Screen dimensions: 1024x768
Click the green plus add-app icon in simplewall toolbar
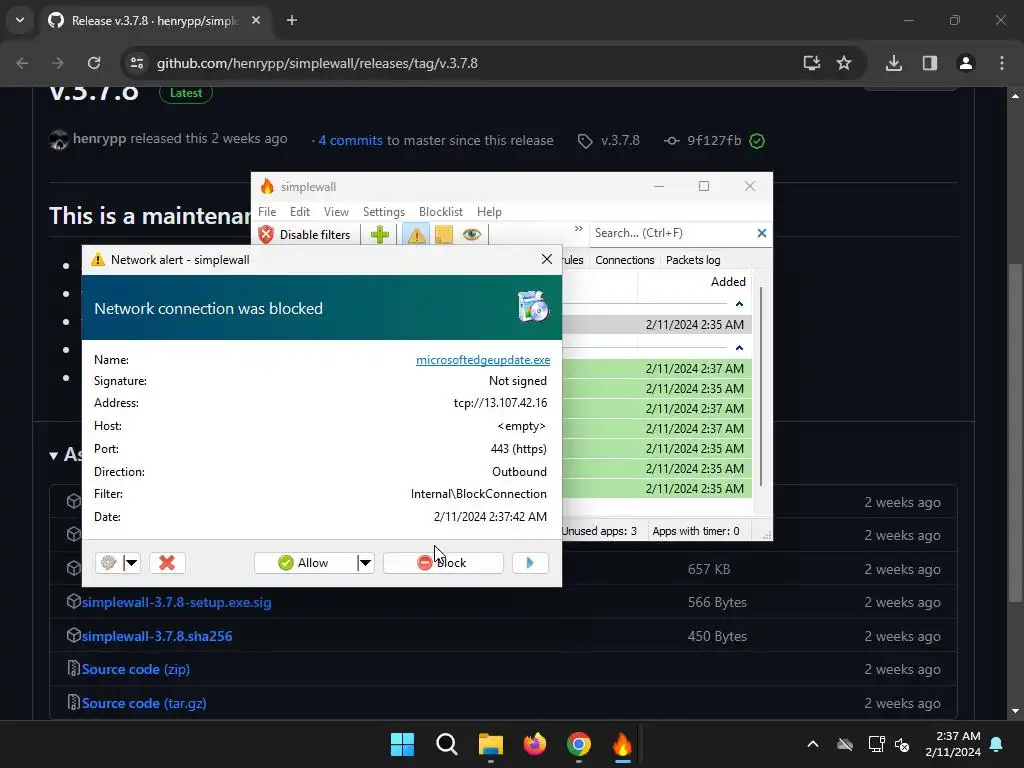379,234
